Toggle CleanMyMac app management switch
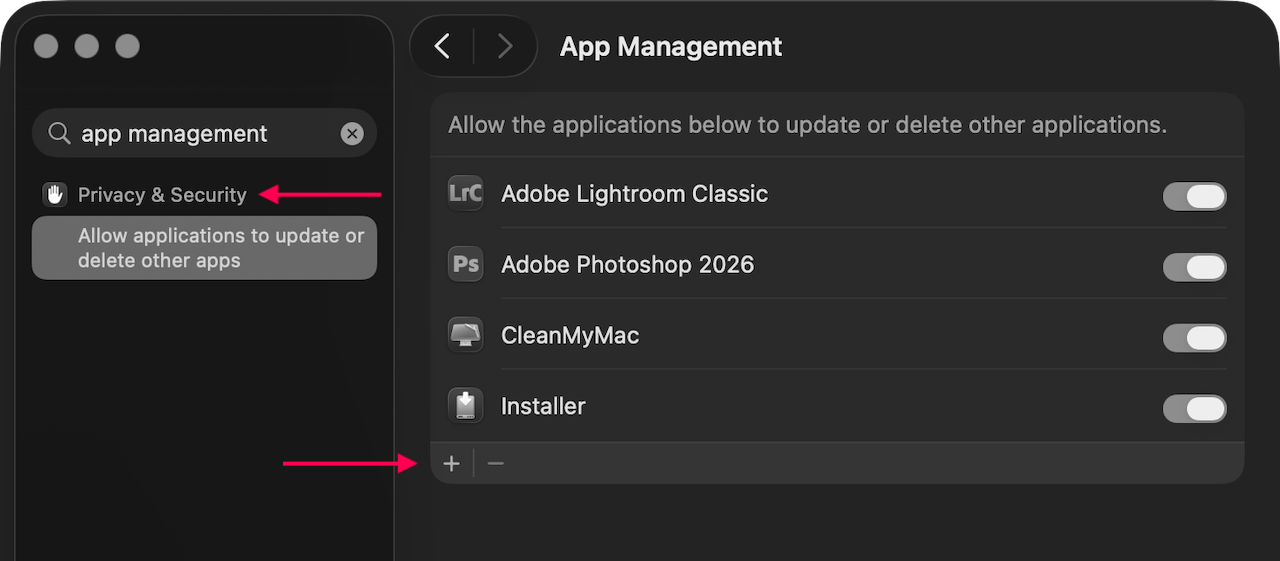Image resolution: width=1280 pixels, height=561 pixels. tap(1194, 338)
